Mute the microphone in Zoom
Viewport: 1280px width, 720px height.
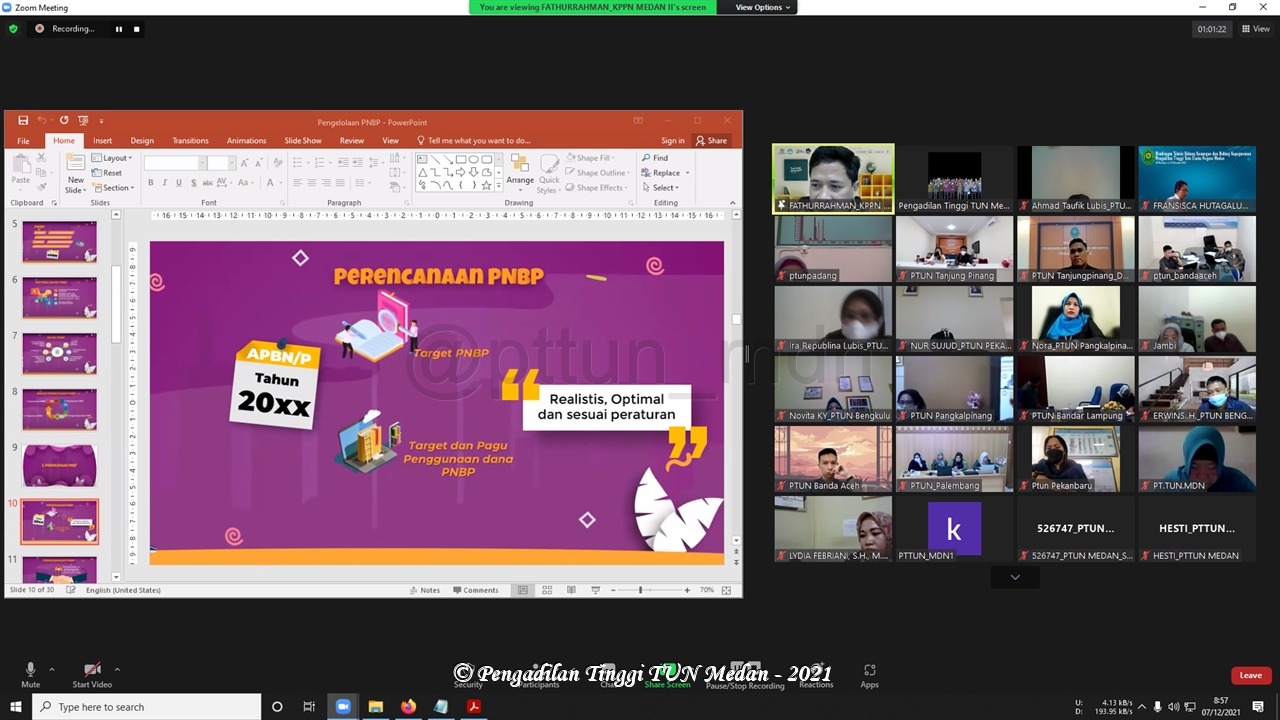pyautogui.click(x=30, y=670)
